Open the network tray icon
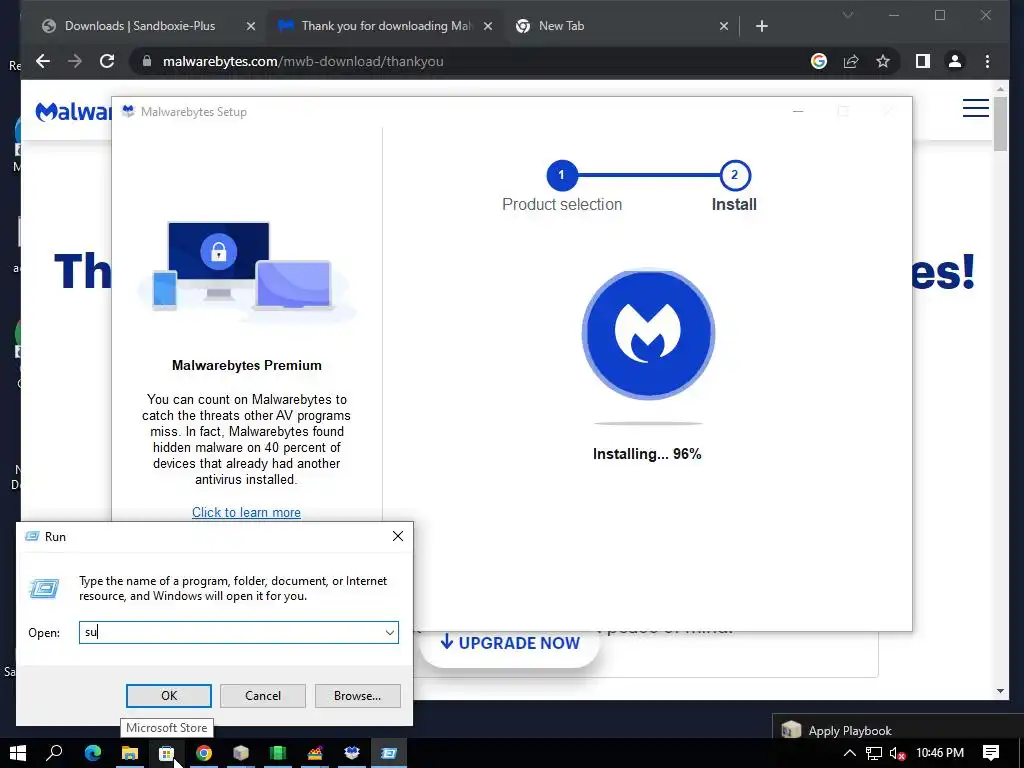1024x768 pixels. tap(874, 753)
